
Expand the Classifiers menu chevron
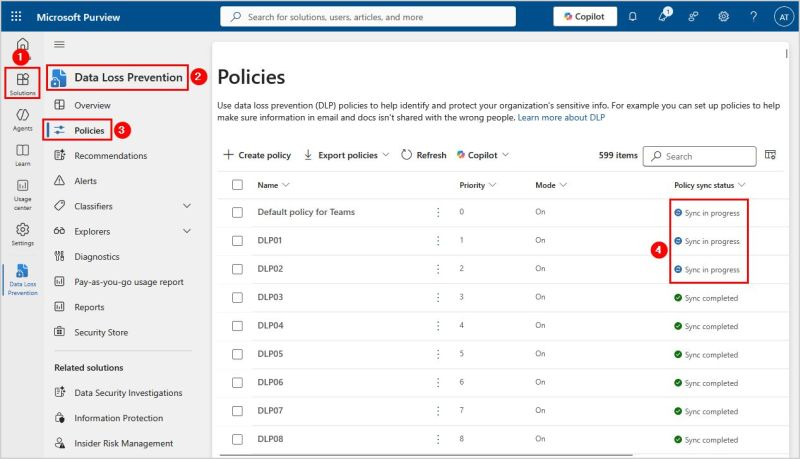187,206
